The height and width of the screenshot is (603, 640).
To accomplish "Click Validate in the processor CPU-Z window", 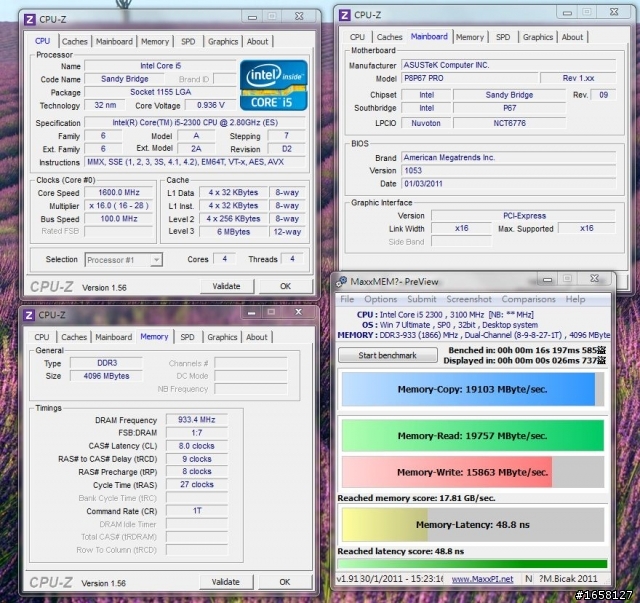I will click(227, 286).
